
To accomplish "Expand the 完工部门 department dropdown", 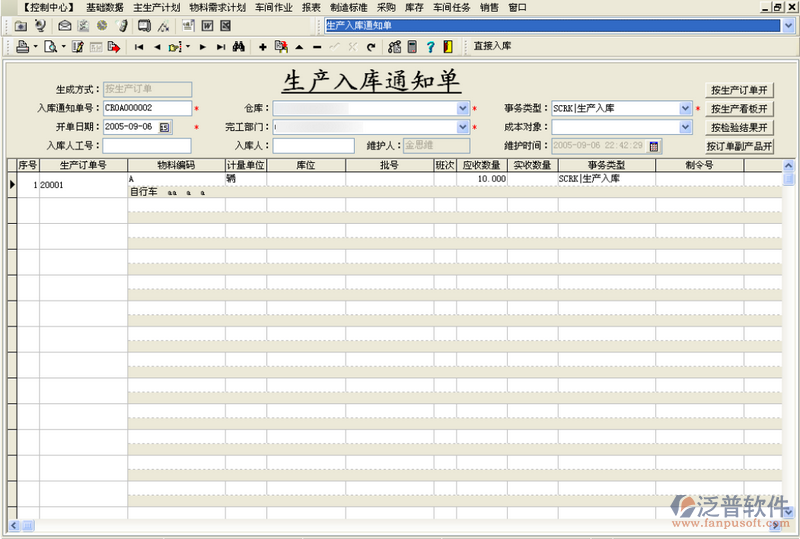I will tap(463, 127).
